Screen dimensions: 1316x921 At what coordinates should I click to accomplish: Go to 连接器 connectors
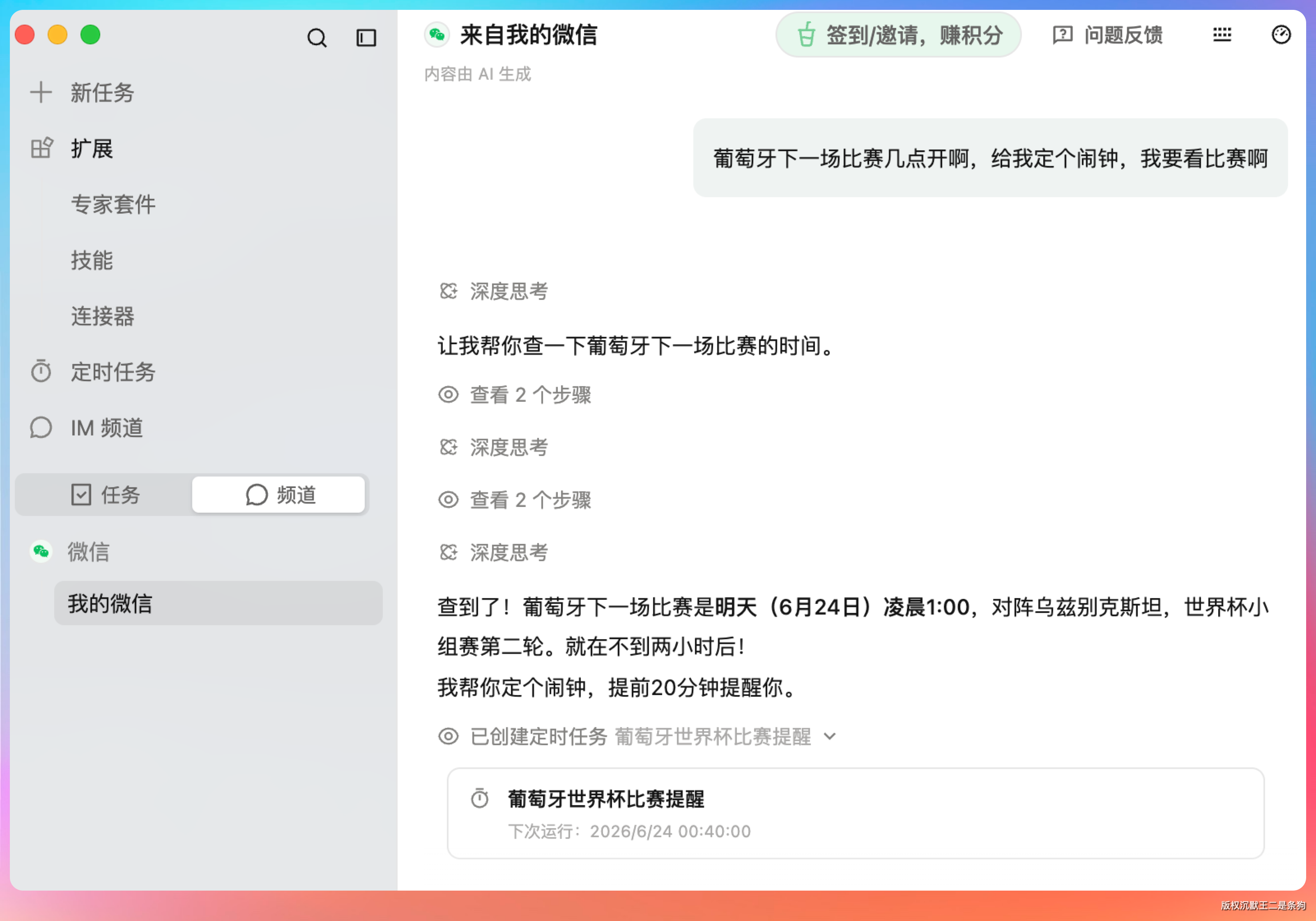point(103,316)
